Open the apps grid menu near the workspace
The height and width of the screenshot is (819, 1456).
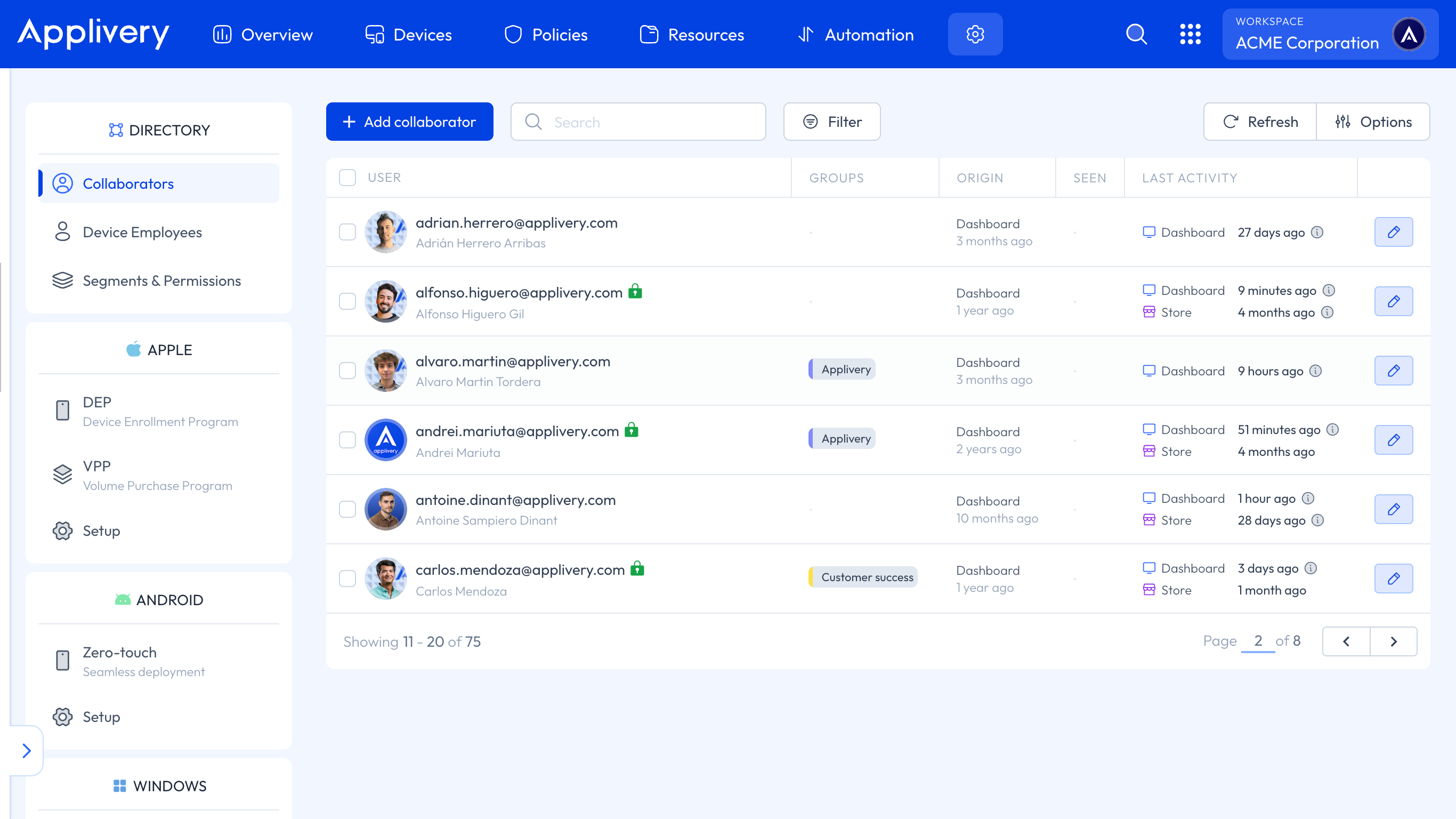(x=1191, y=34)
